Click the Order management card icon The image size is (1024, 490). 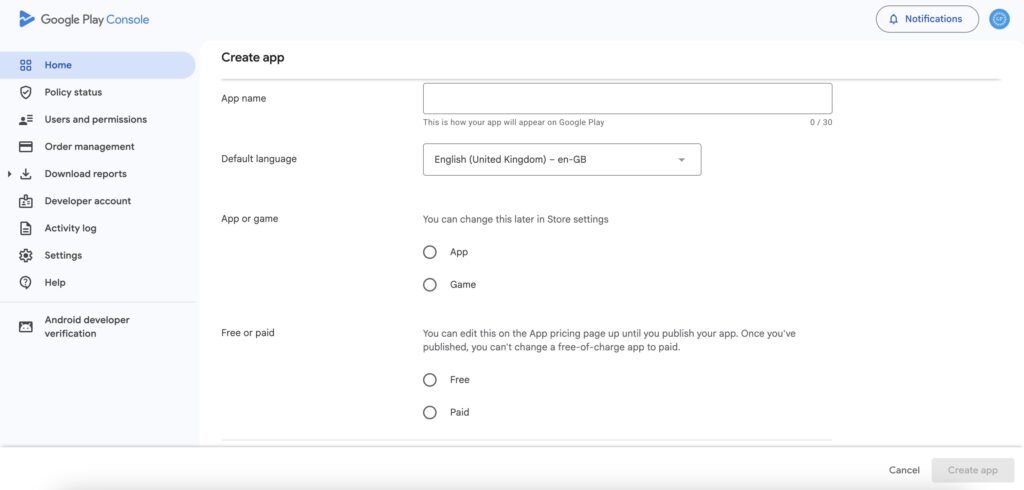(x=25, y=147)
